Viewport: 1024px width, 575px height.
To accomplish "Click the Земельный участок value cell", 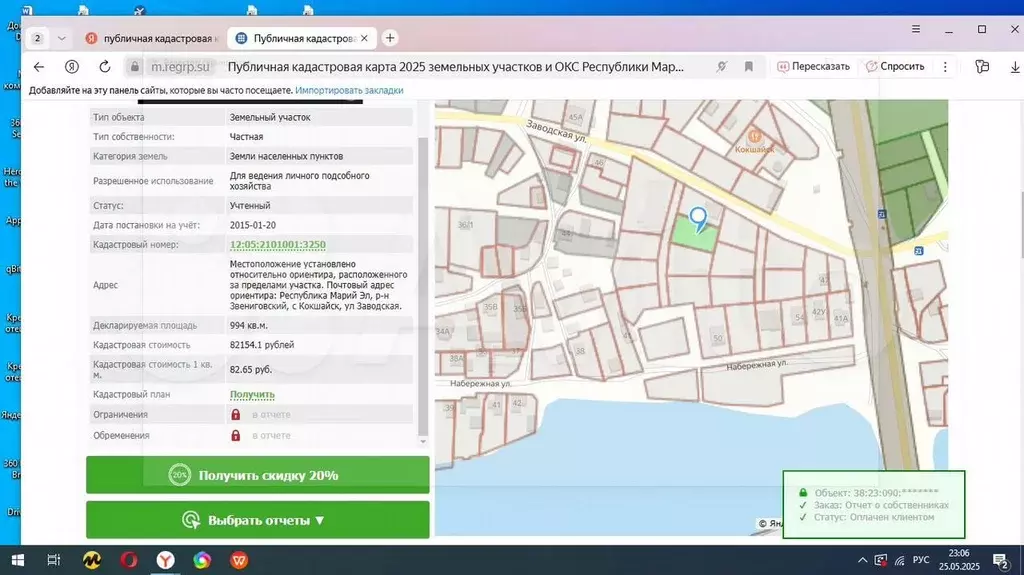I will pyautogui.click(x=319, y=118).
